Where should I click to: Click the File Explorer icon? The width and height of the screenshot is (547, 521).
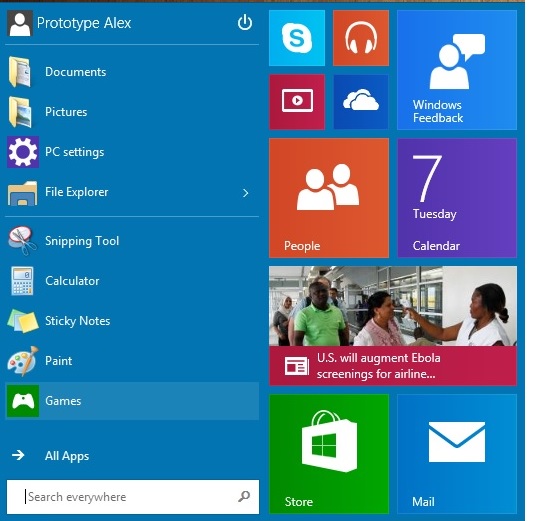pyautogui.click(x=22, y=193)
